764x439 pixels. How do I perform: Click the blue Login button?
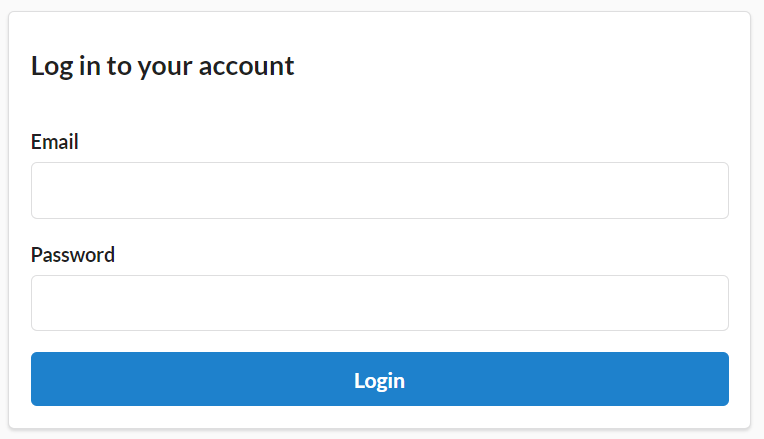tap(380, 379)
